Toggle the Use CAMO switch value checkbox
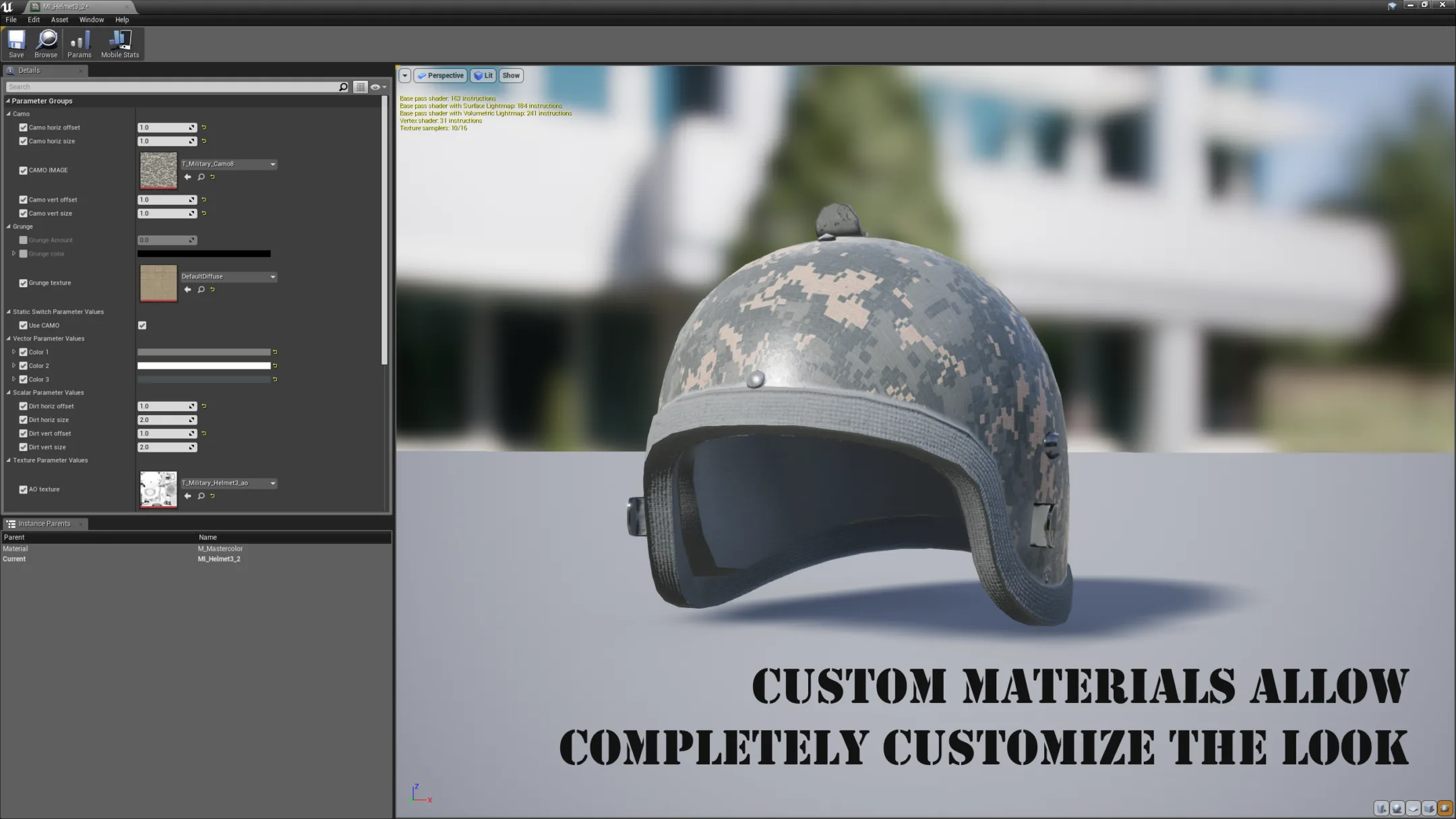 click(142, 326)
